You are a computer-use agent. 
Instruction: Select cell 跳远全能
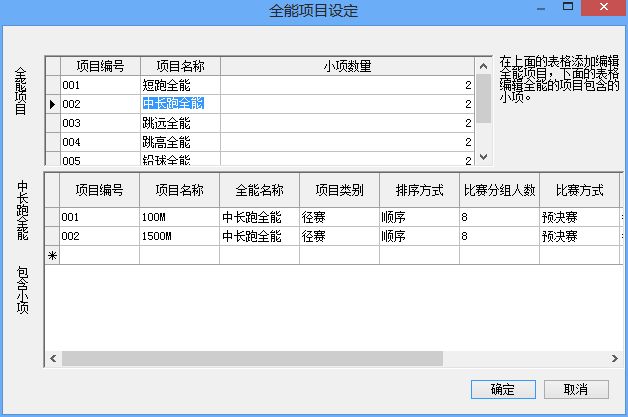[180, 123]
